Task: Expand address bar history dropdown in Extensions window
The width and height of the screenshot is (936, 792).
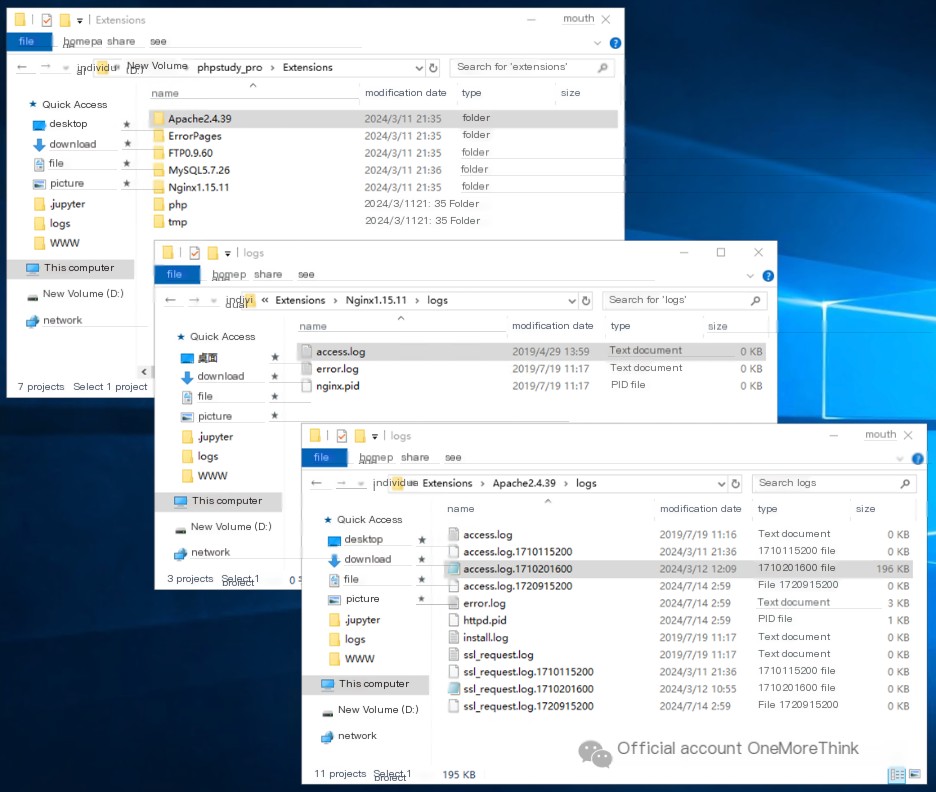Action: coord(419,68)
